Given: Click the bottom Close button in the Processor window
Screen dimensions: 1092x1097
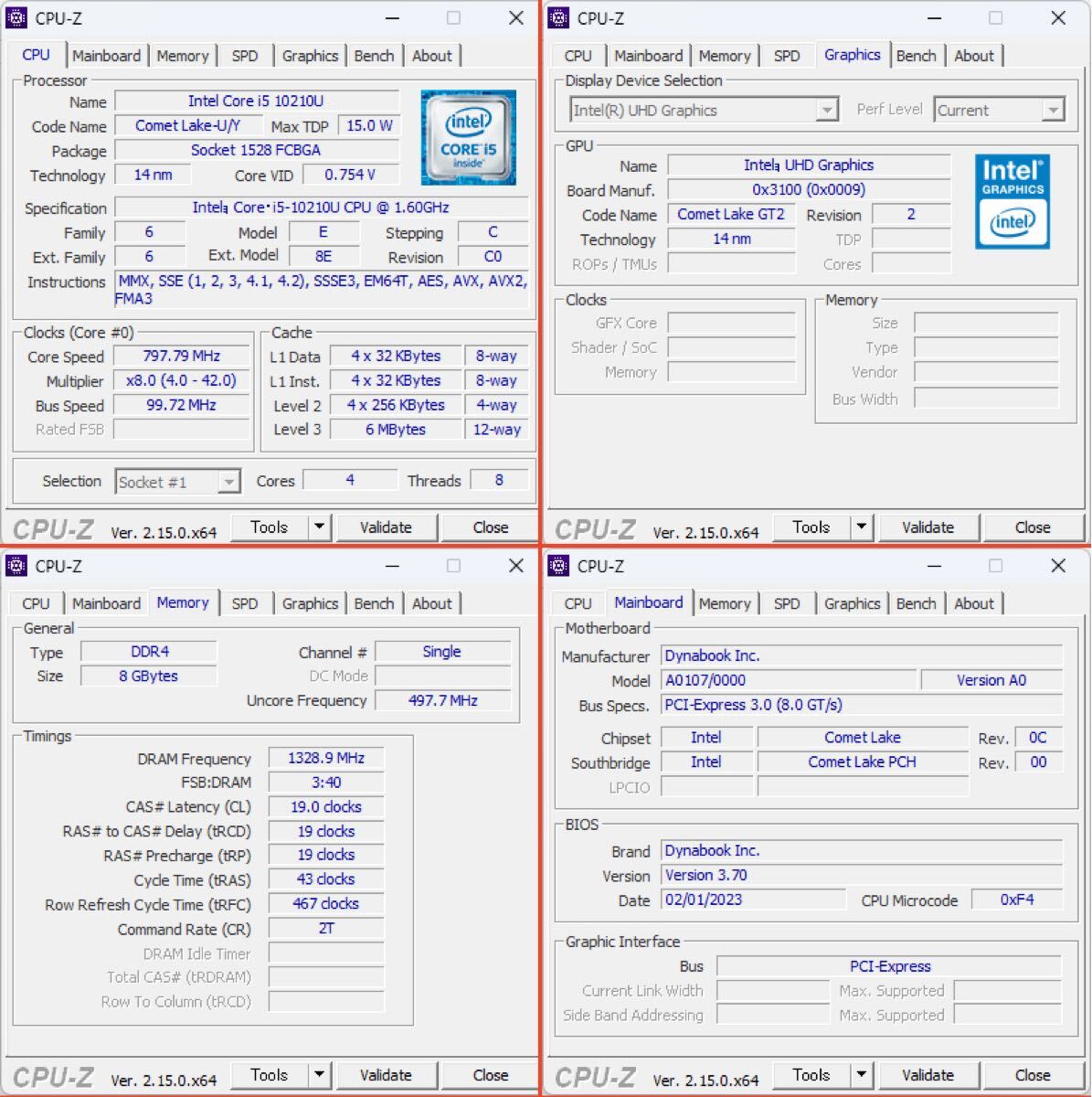Looking at the screenshot, I should (x=491, y=527).
